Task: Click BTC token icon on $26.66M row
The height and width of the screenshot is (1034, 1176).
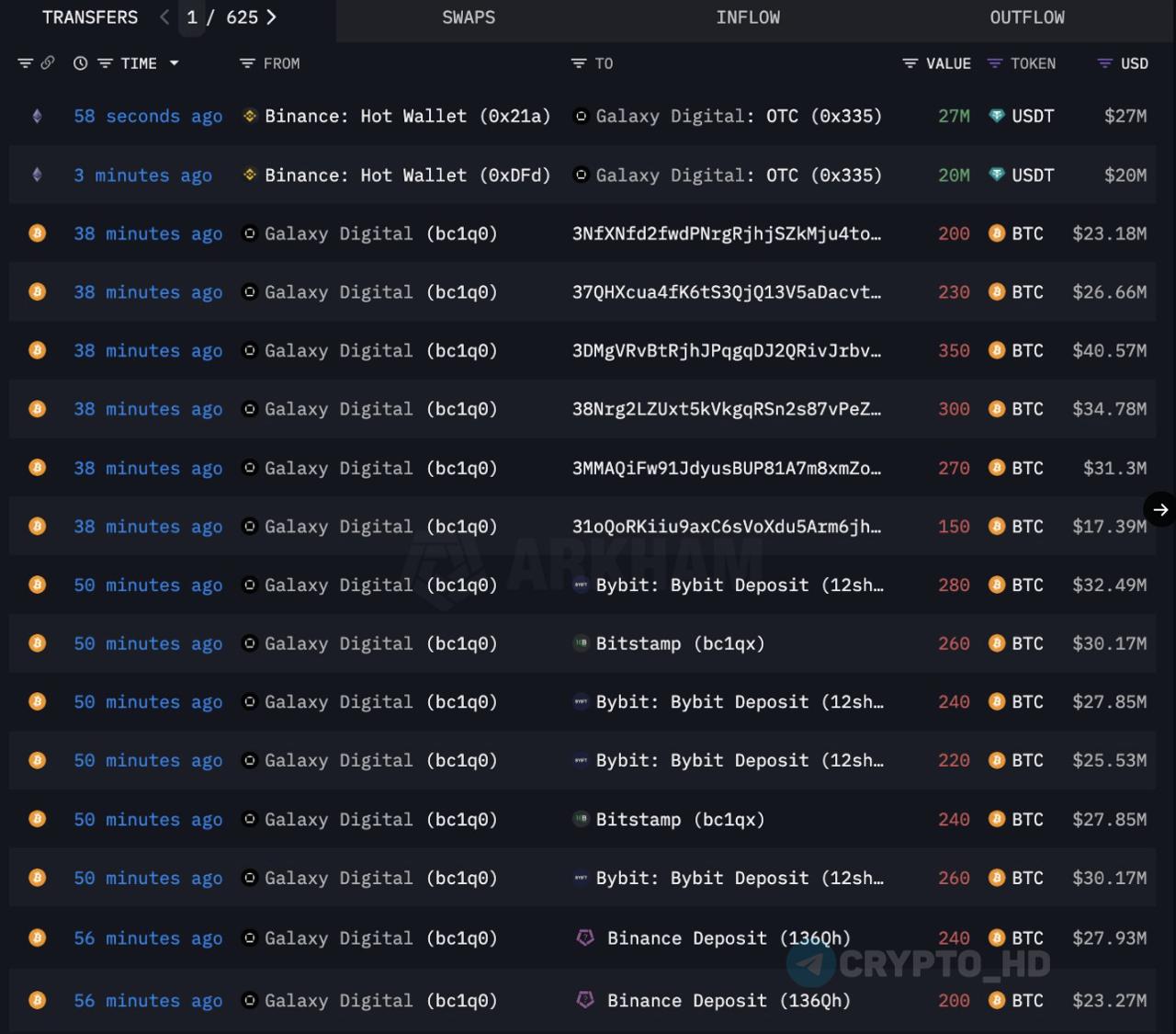Action: pyautogui.click(x=996, y=292)
